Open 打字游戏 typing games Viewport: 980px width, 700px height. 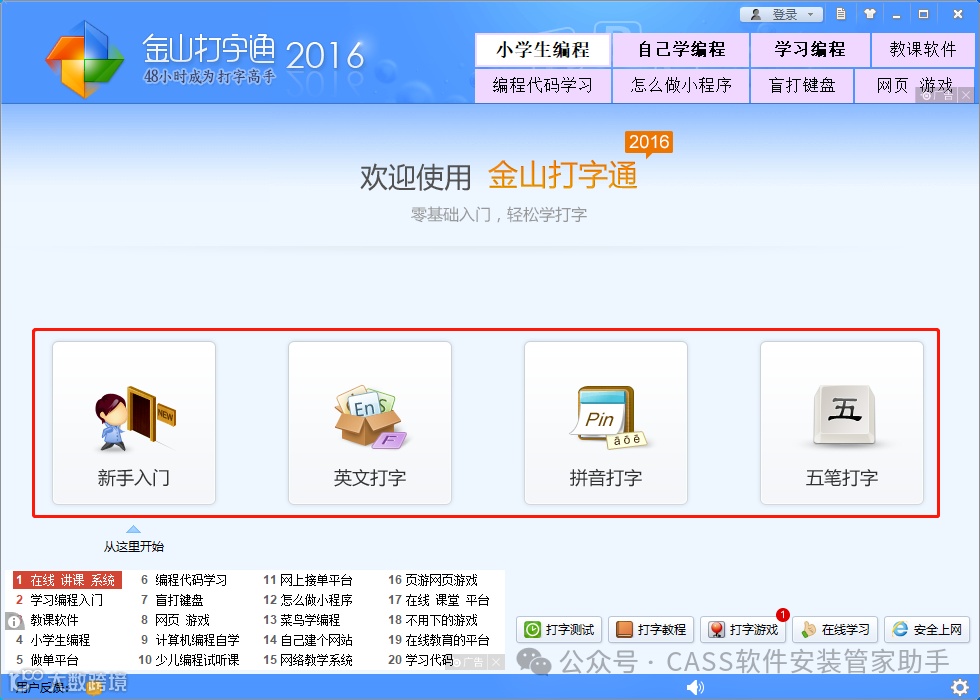743,629
